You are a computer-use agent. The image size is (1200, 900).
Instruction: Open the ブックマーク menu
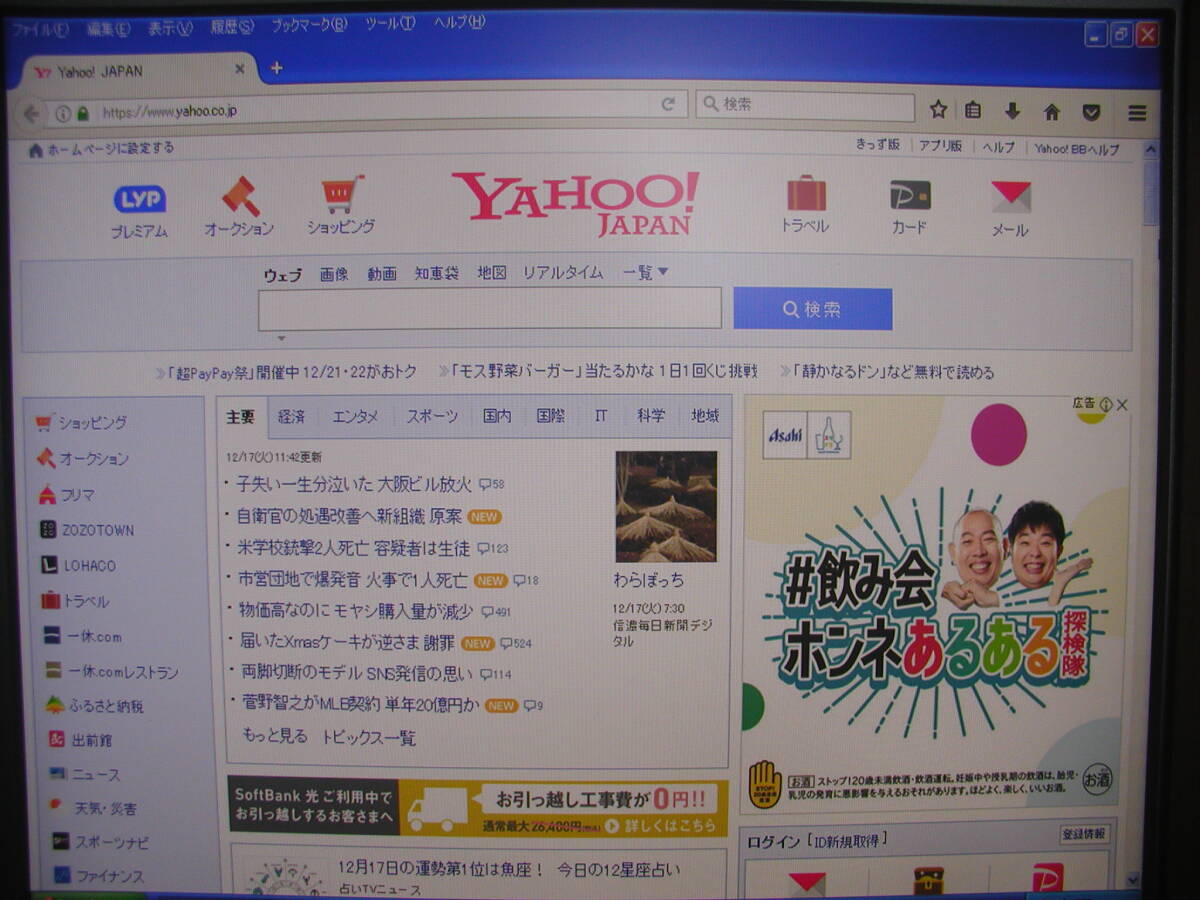[309, 24]
